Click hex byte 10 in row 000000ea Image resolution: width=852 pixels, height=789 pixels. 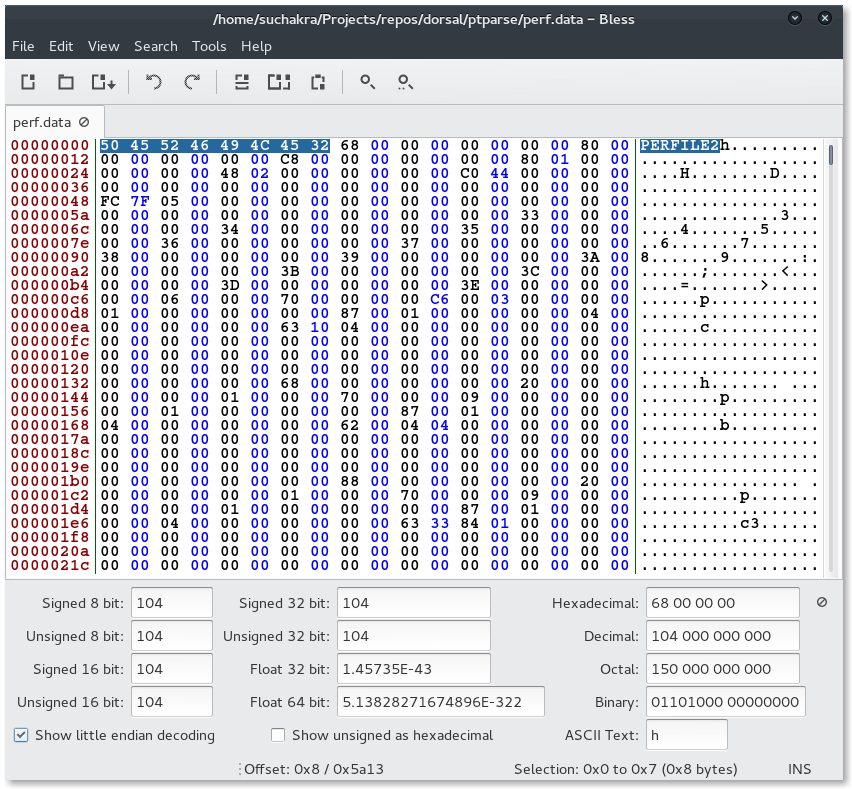320,327
